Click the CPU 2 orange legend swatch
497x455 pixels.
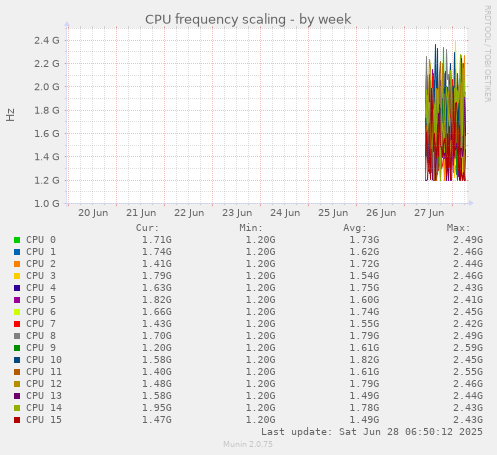(17, 264)
